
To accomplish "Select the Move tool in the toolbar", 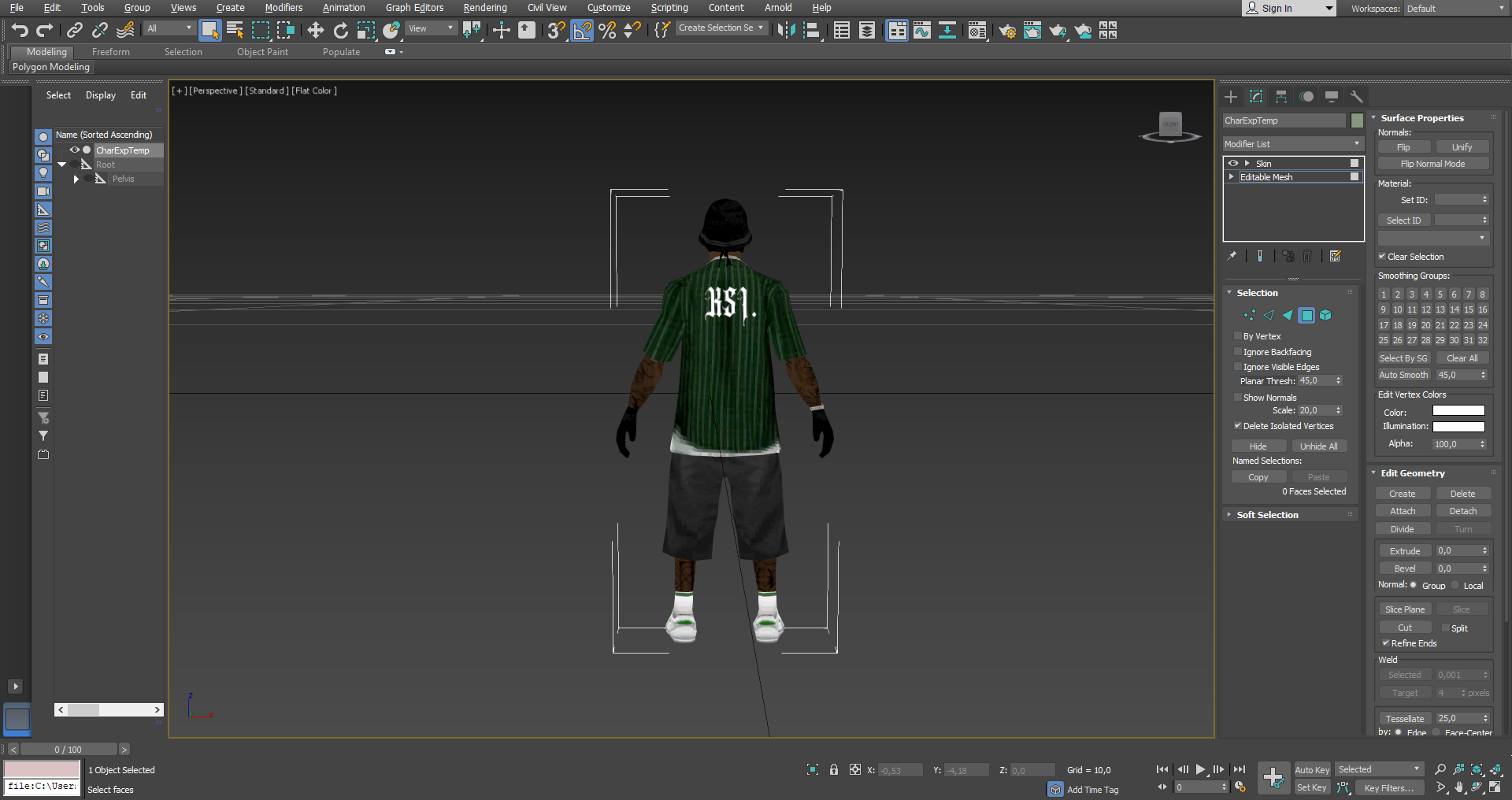I will [x=315, y=30].
